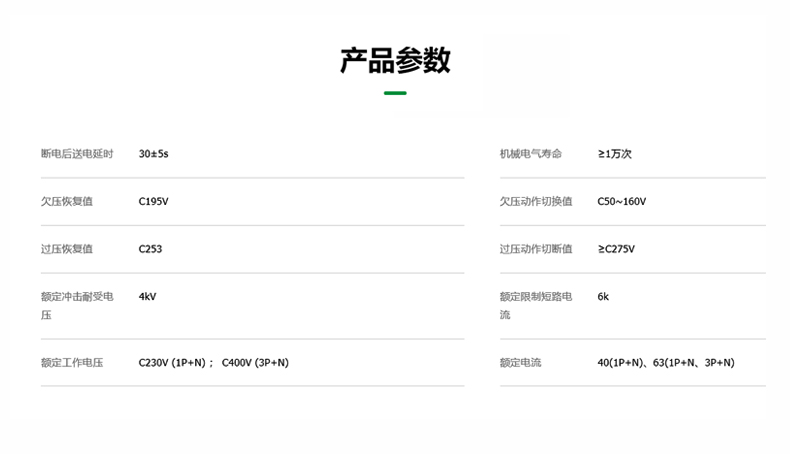Click the 产品参数 heading

tap(395, 60)
